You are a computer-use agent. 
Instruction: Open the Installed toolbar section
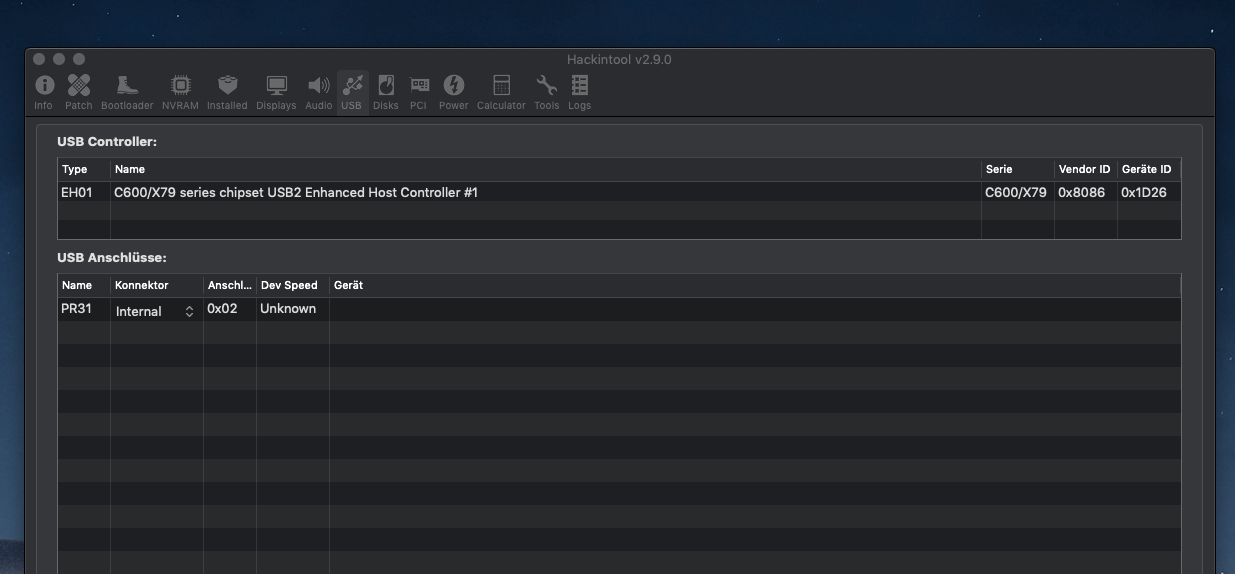tap(227, 92)
